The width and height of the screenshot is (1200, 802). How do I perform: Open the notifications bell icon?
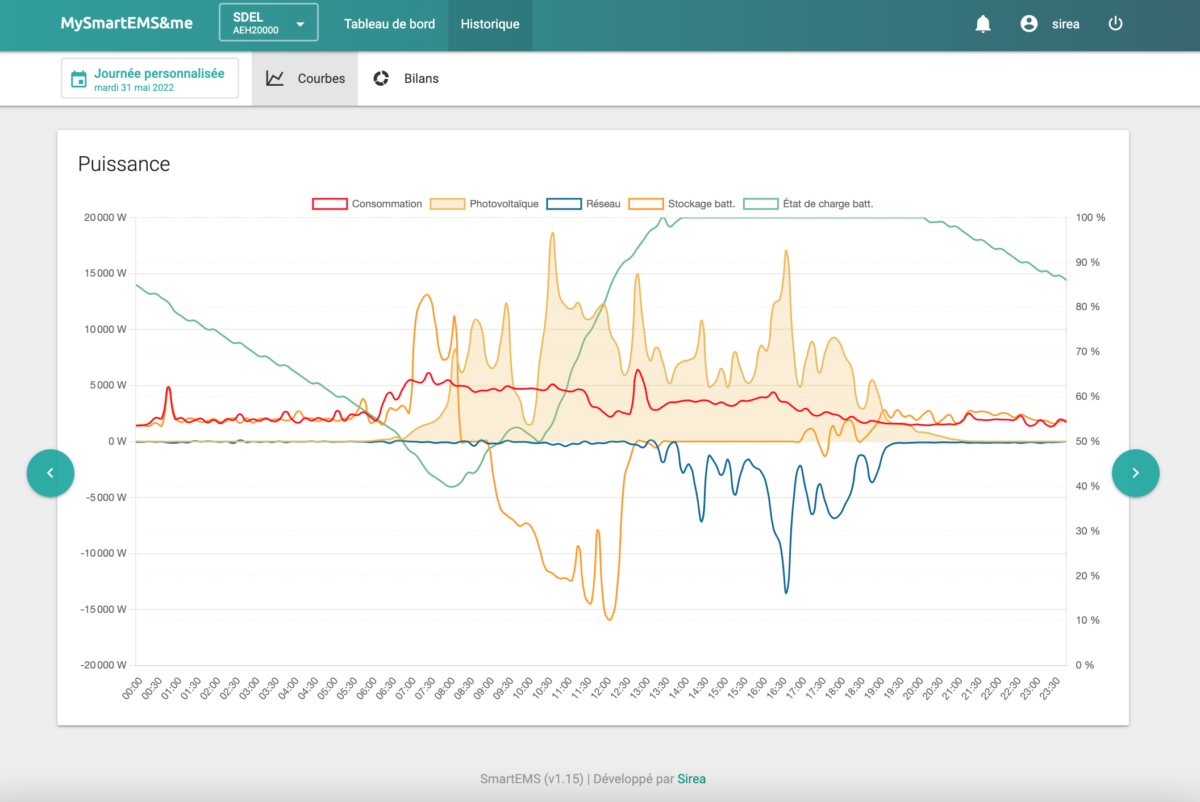[x=983, y=24]
